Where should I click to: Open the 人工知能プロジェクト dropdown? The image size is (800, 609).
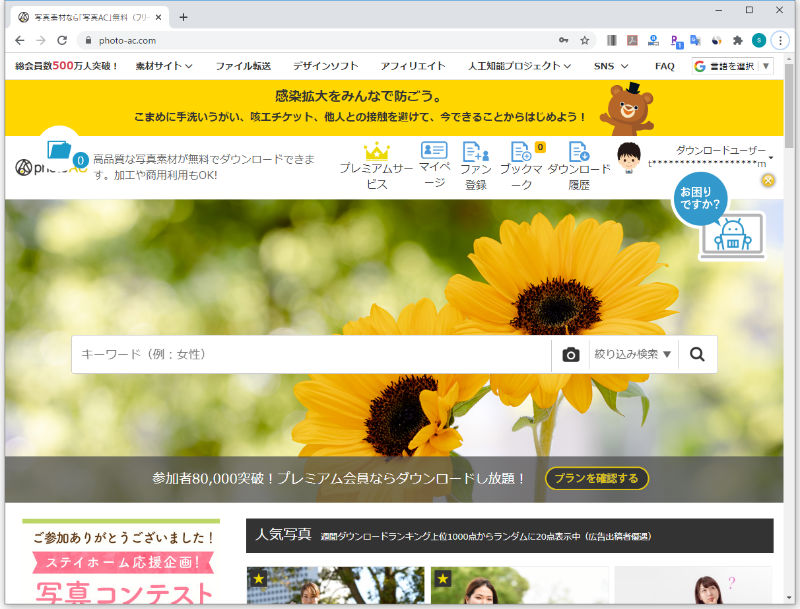[x=519, y=66]
